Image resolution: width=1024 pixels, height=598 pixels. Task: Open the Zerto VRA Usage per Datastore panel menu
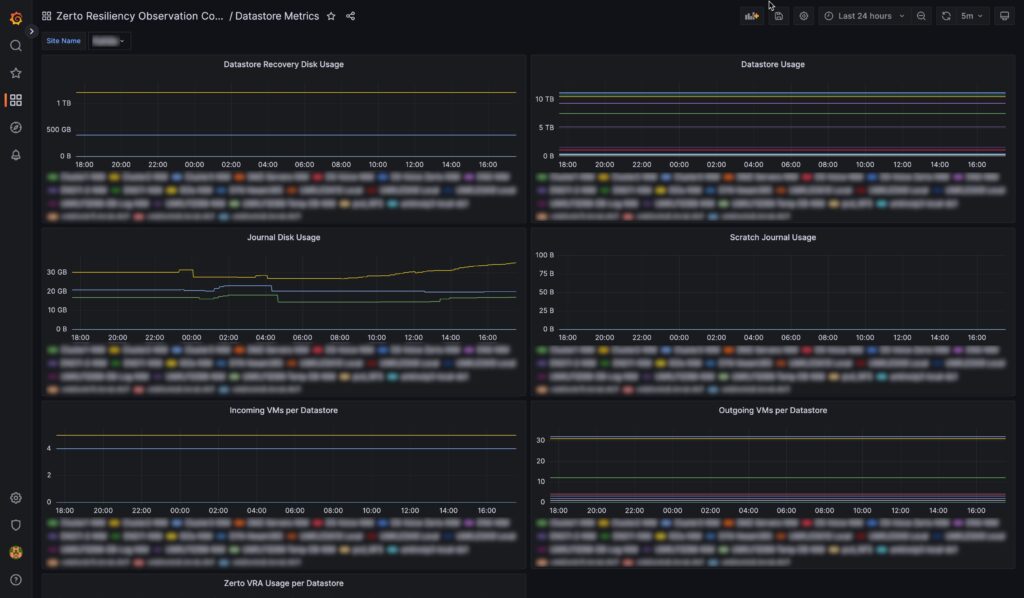click(x=283, y=584)
